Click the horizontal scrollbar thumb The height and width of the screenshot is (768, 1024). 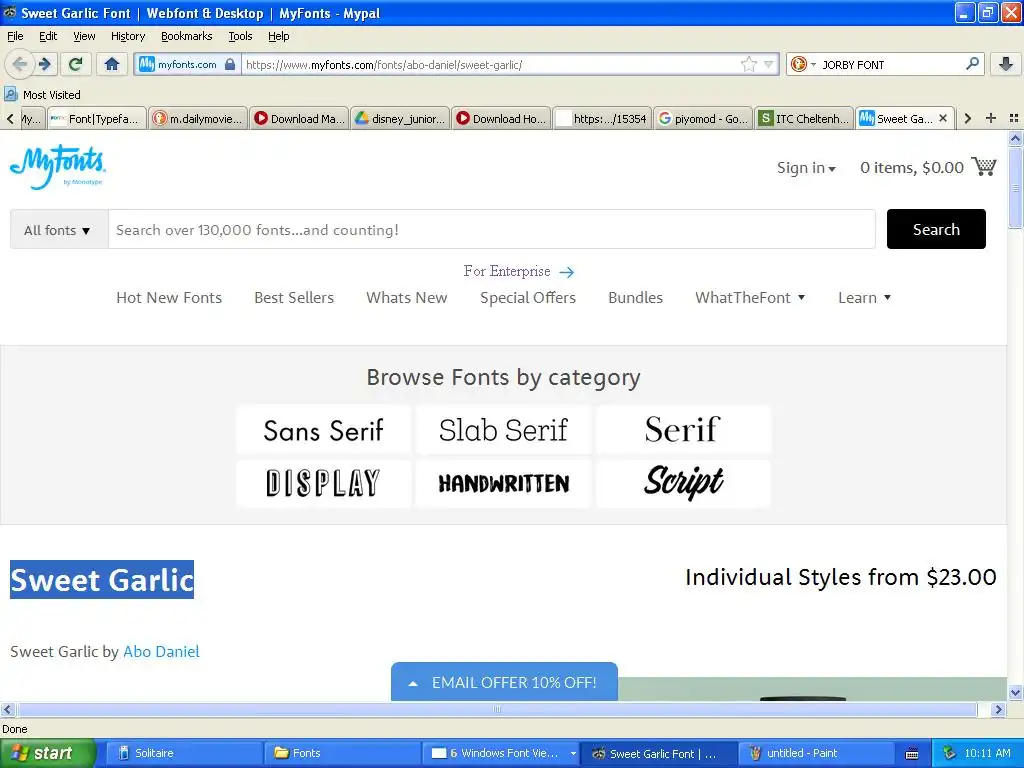point(497,709)
